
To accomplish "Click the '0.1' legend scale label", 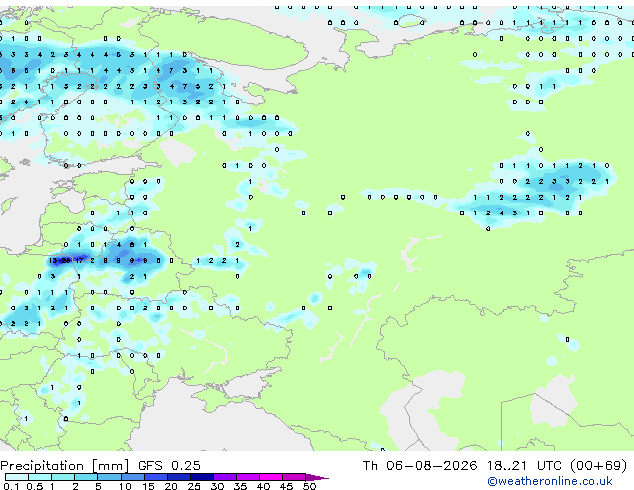I will (x=11, y=486).
